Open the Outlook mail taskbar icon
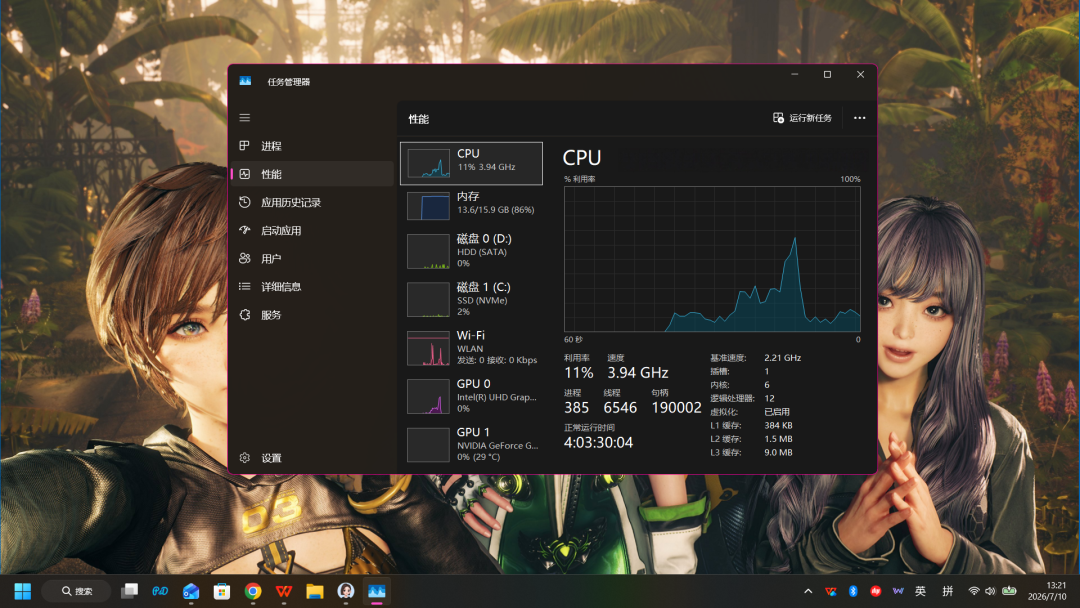Screen dimensions: 1080x608 point(191,591)
